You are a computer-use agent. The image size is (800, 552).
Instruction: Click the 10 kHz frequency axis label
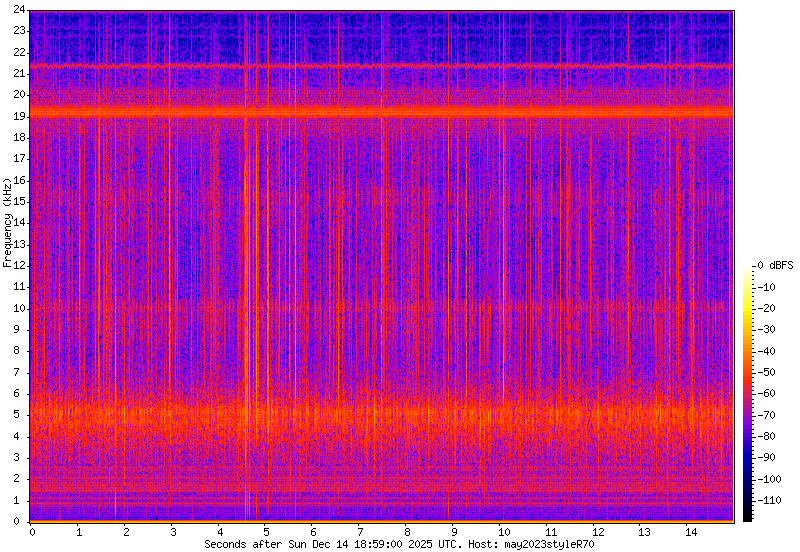pos(19,308)
